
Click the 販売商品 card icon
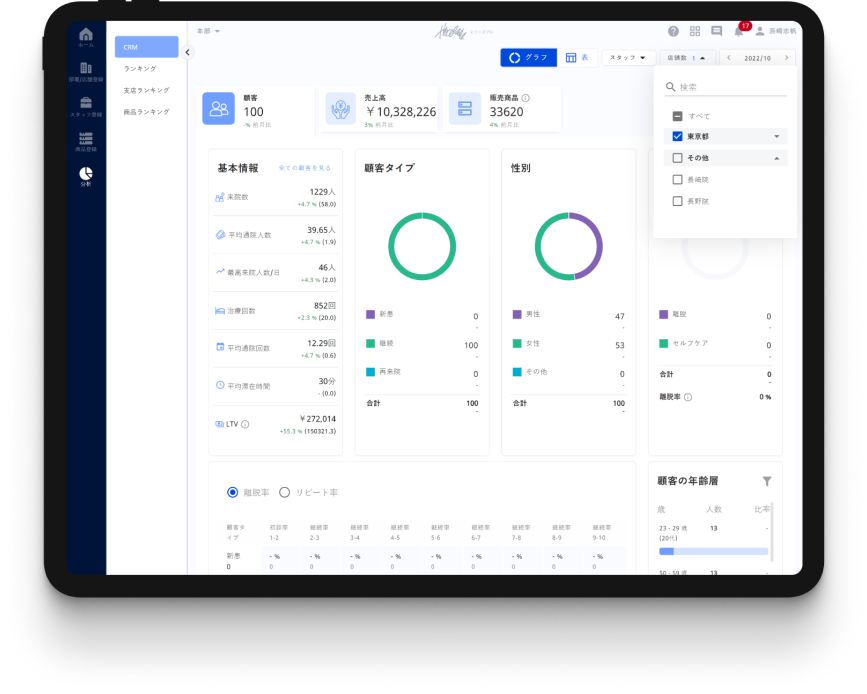pos(465,108)
